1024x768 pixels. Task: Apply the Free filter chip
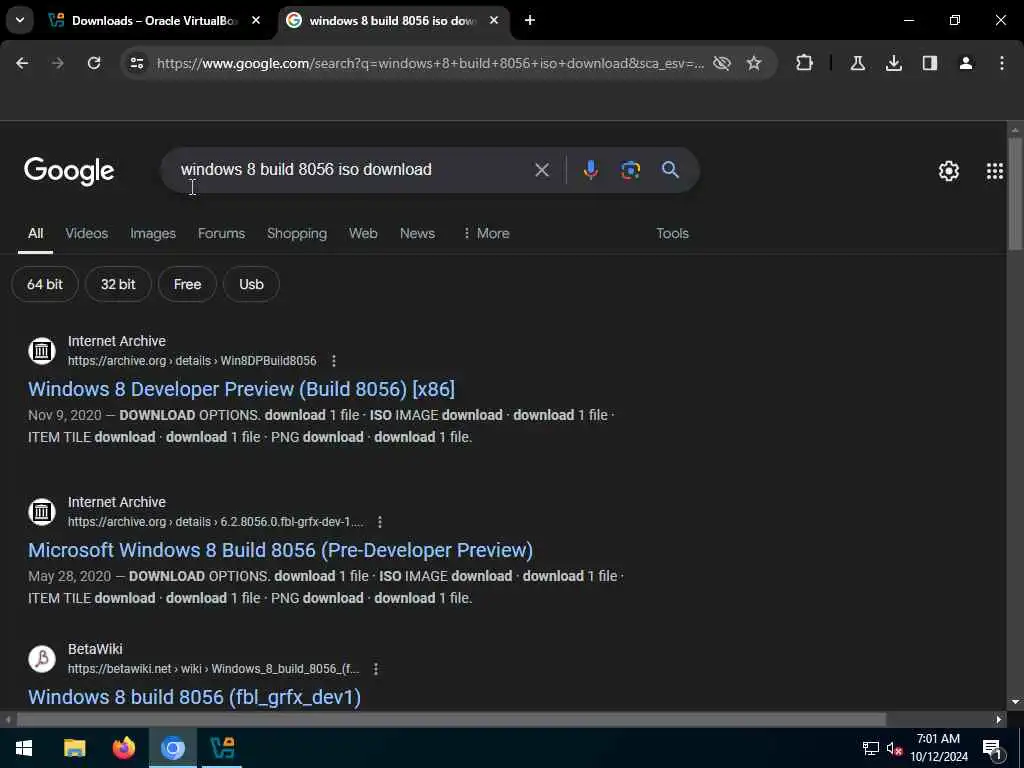[187, 285]
